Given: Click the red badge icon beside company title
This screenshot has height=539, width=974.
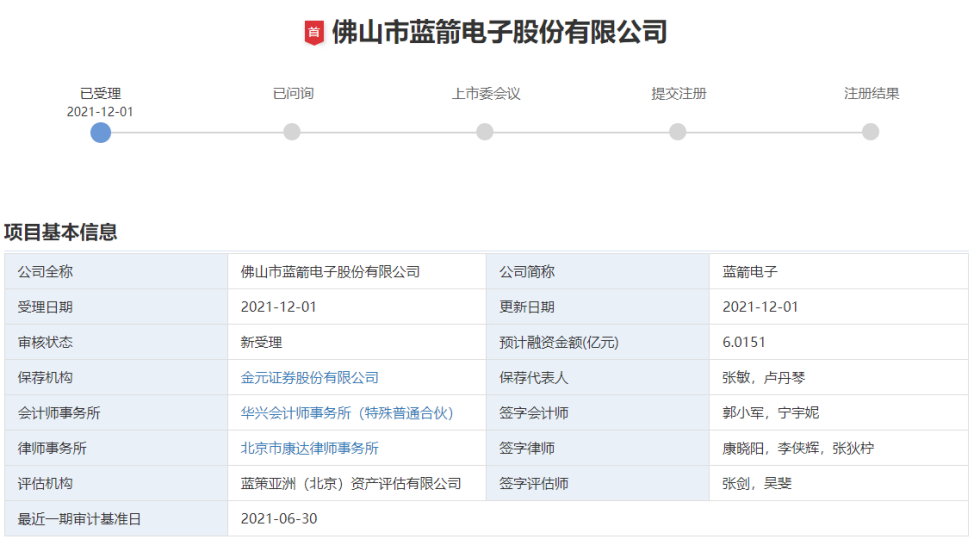Looking at the screenshot, I should click(x=314, y=33).
